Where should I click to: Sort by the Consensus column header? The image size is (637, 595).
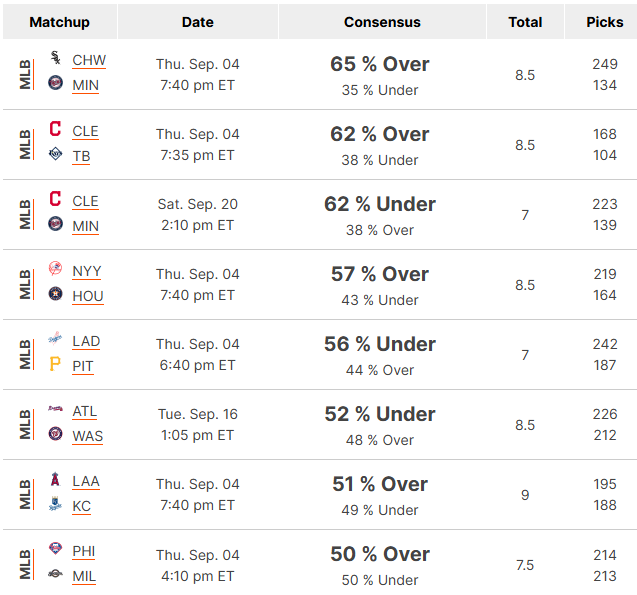pos(382,22)
